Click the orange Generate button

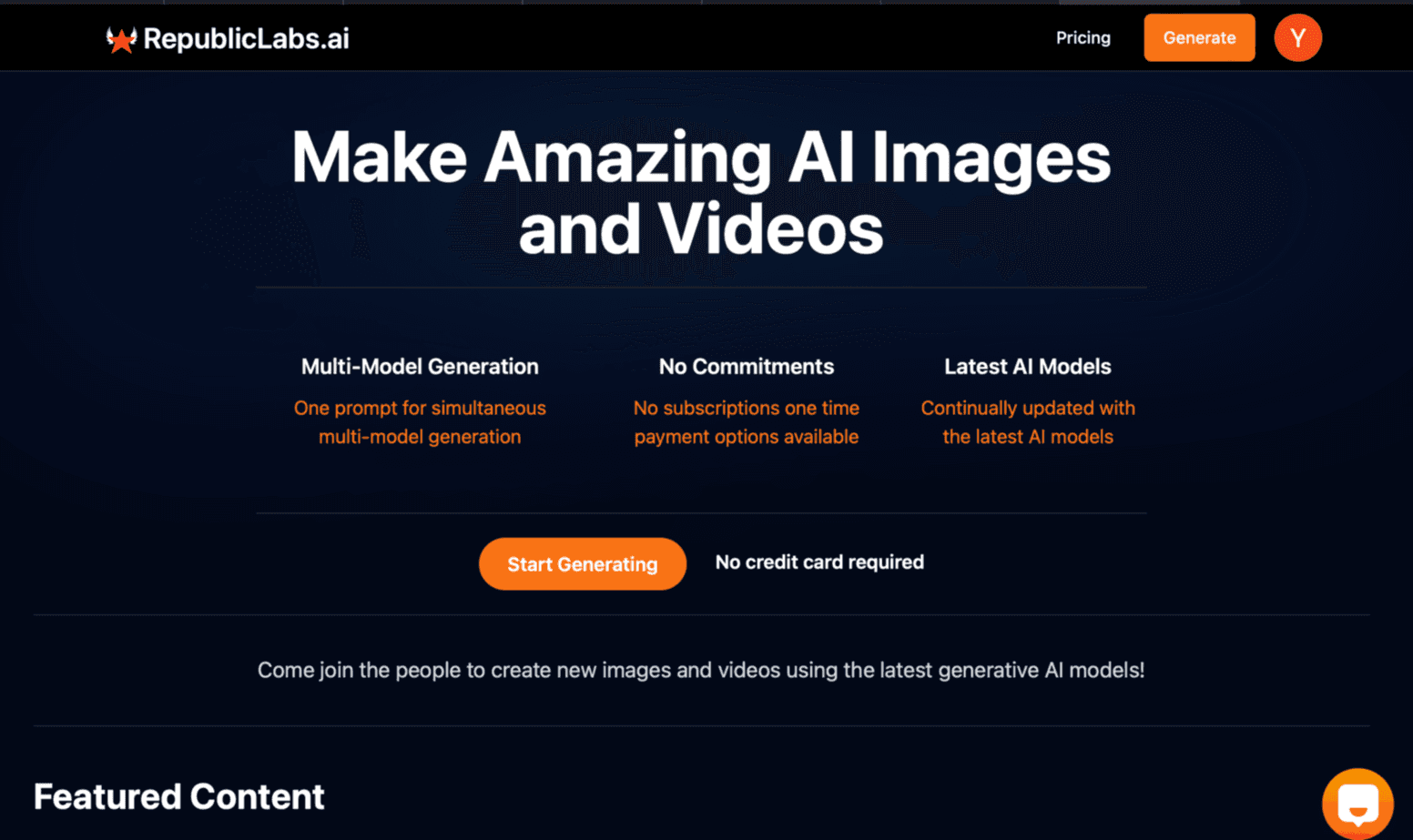pos(1199,37)
